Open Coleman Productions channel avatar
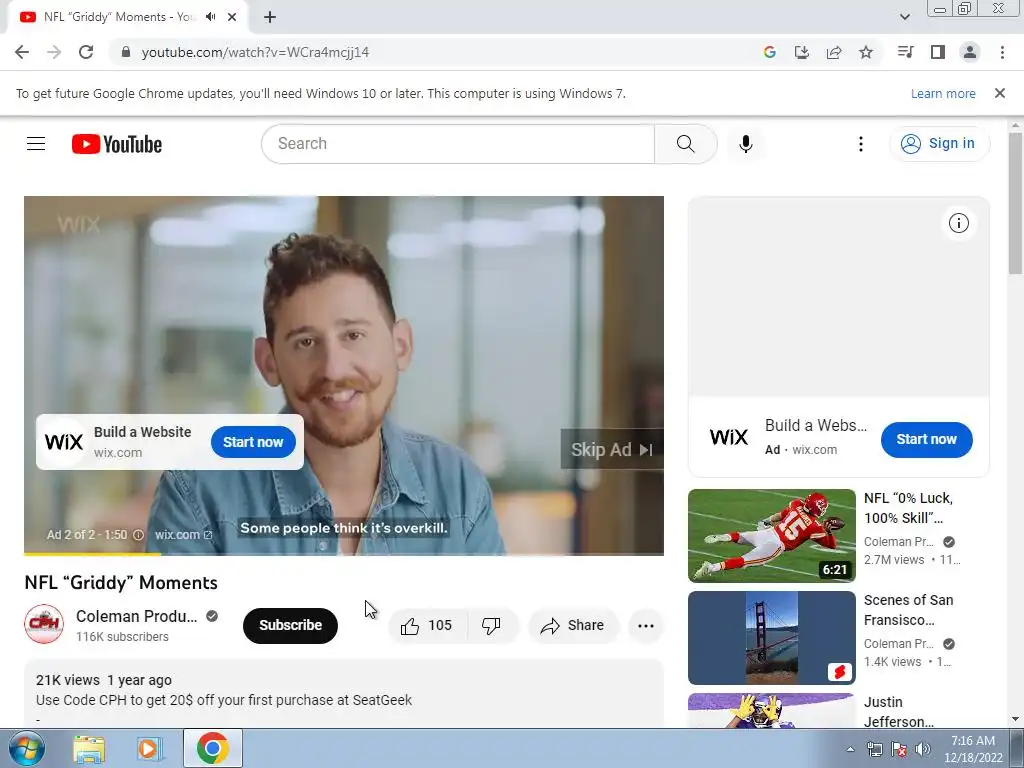Screen dimensions: 1024x768 [x=44, y=624]
